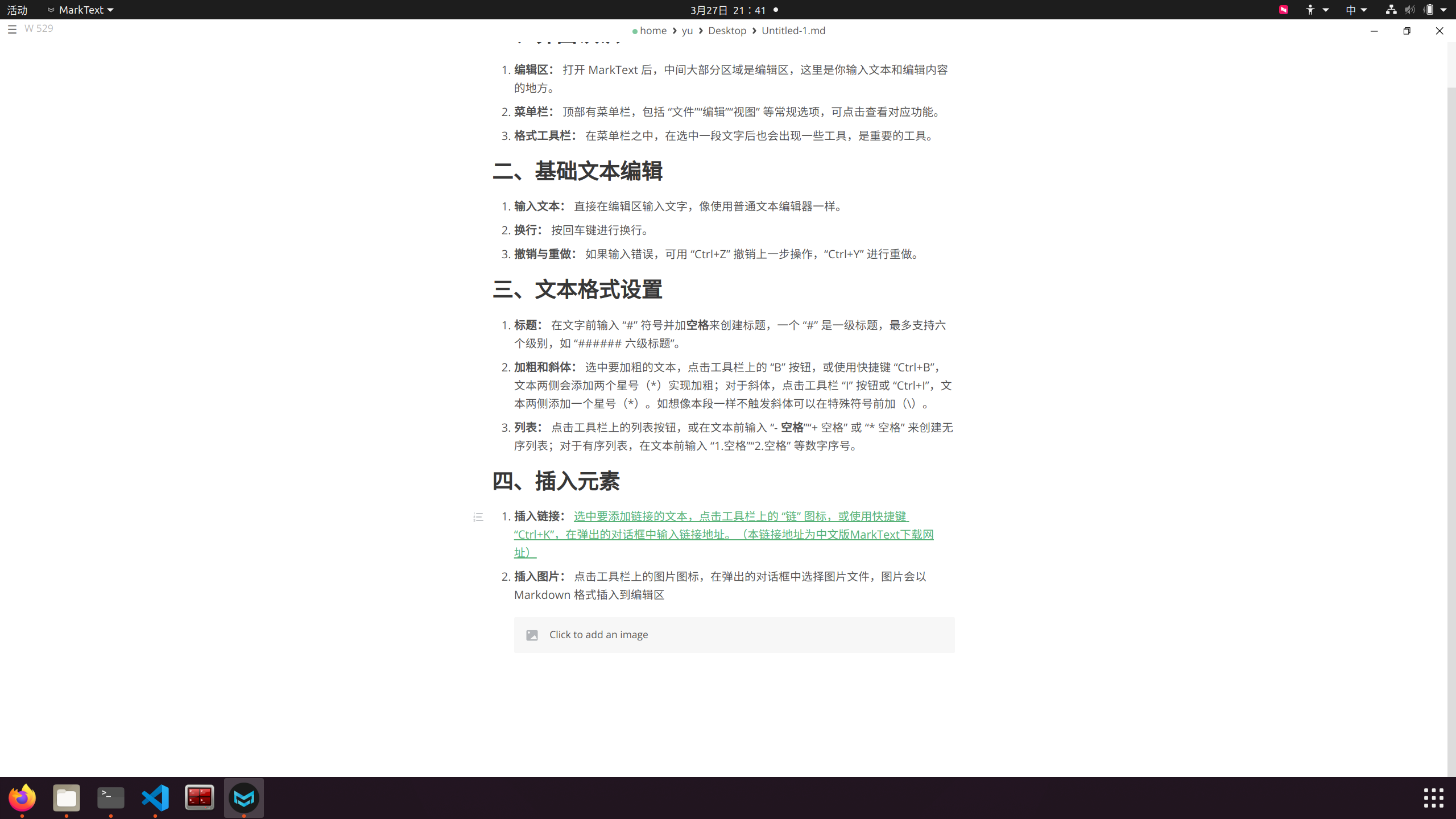Show all applications via the grid icon
Viewport: 1456px width, 819px height.
[x=1433, y=797]
